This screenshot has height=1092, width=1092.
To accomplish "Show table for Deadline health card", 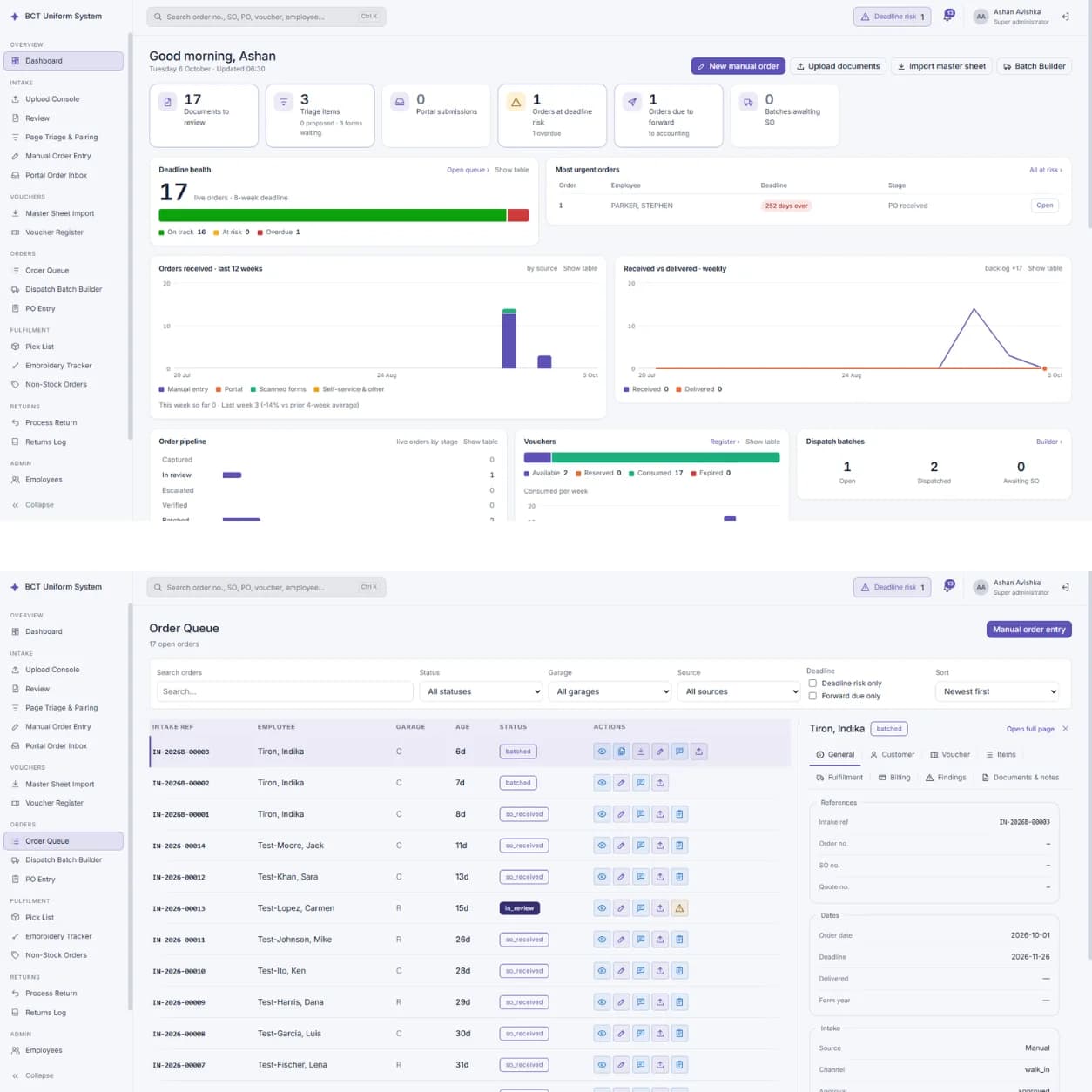I will click(512, 170).
